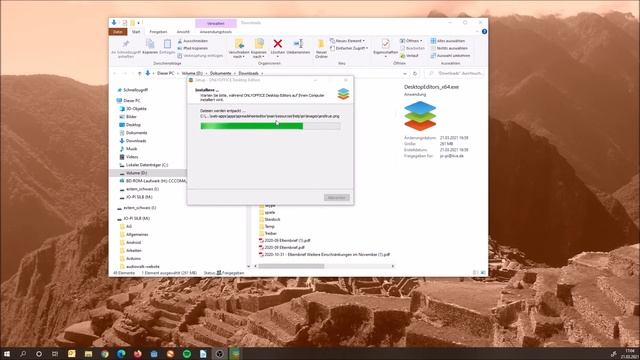This screenshot has width=640, height=360.
Task: Open the Öffnen dropdown in ribbon
Action: coord(411,41)
